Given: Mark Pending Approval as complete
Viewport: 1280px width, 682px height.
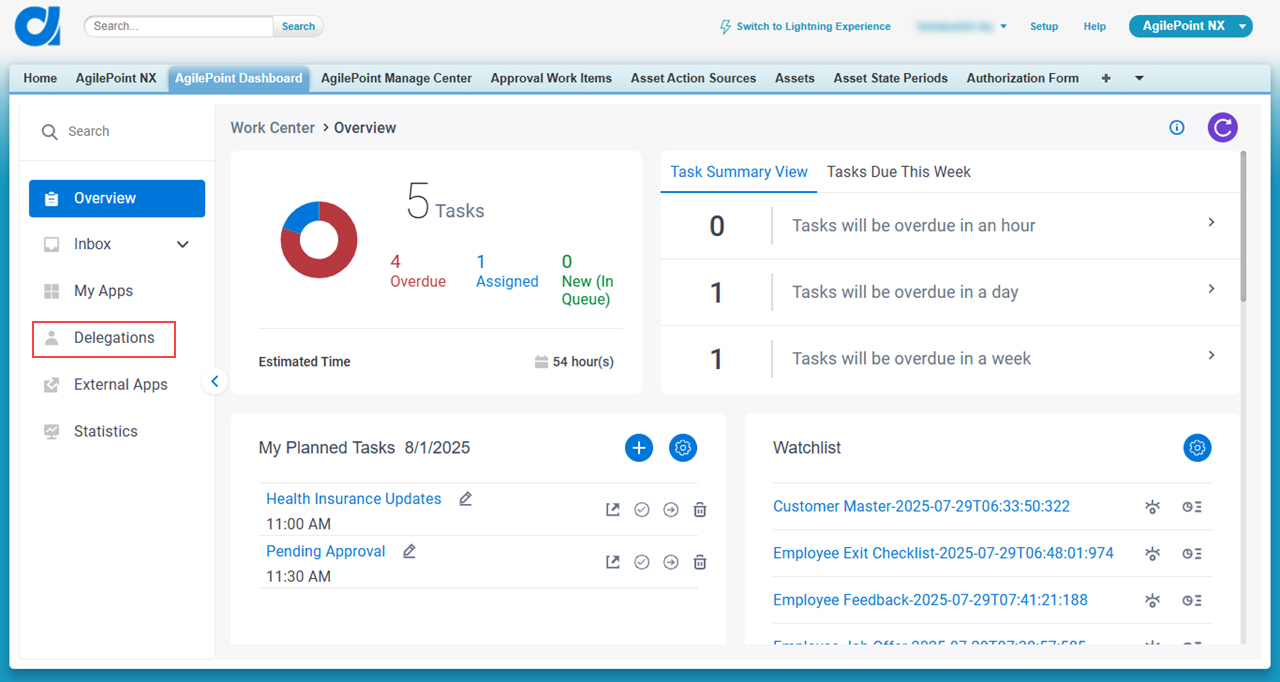Looking at the screenshot, I should [642, 562].
